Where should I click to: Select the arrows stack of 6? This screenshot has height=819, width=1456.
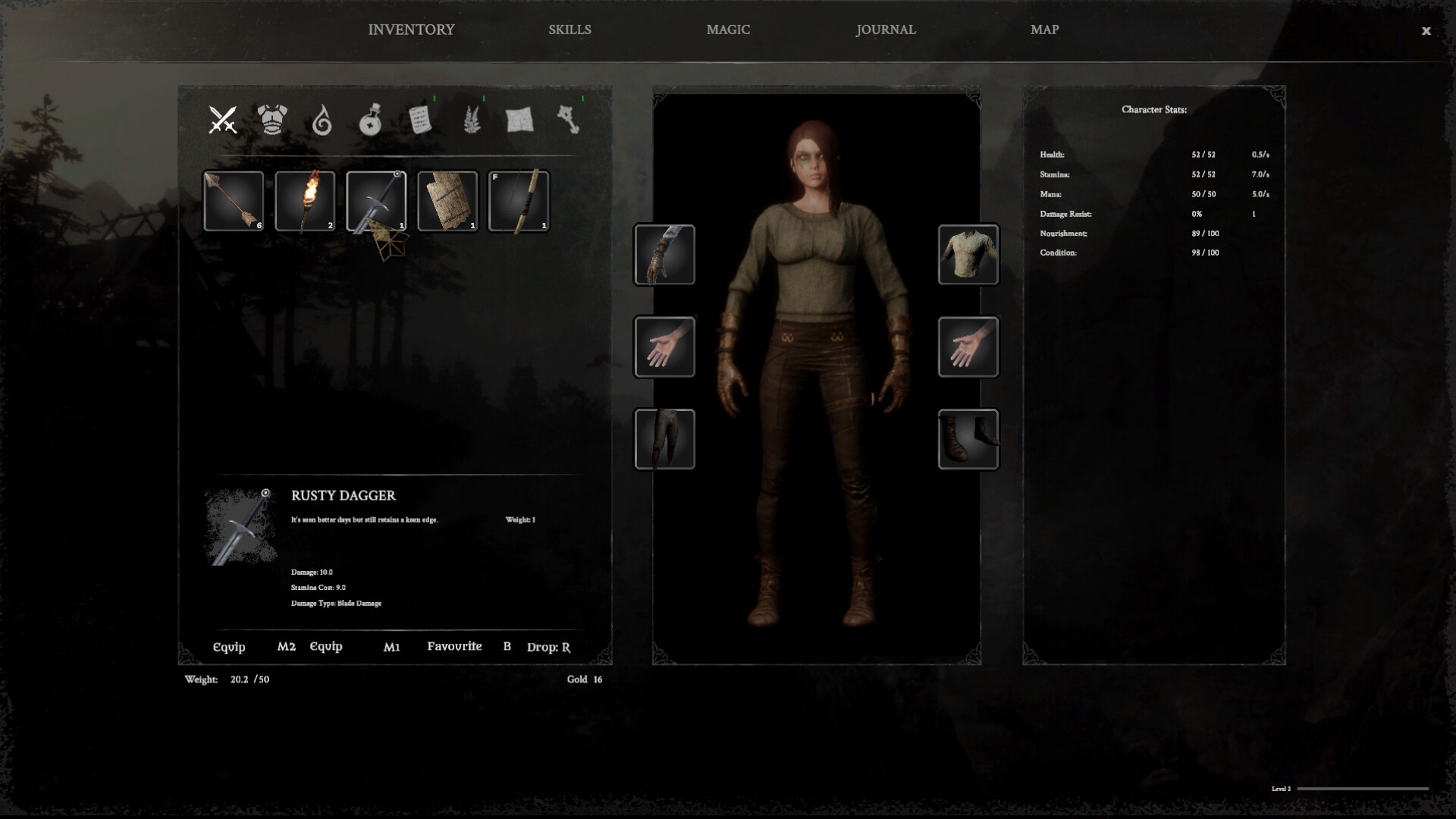point(234,201)
